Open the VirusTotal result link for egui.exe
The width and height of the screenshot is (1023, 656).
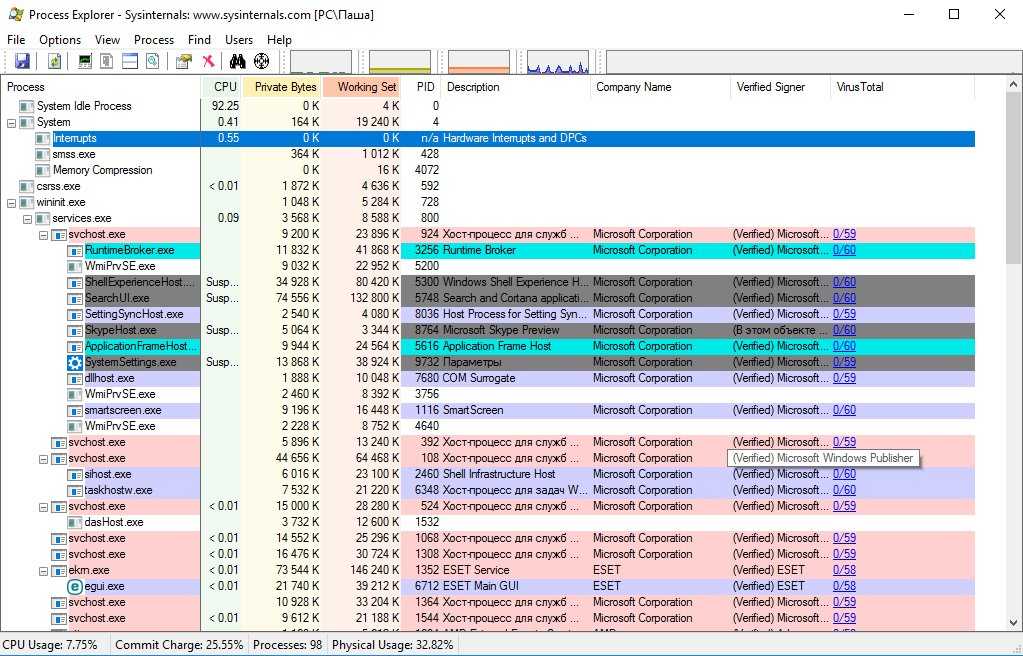point(844,586)
